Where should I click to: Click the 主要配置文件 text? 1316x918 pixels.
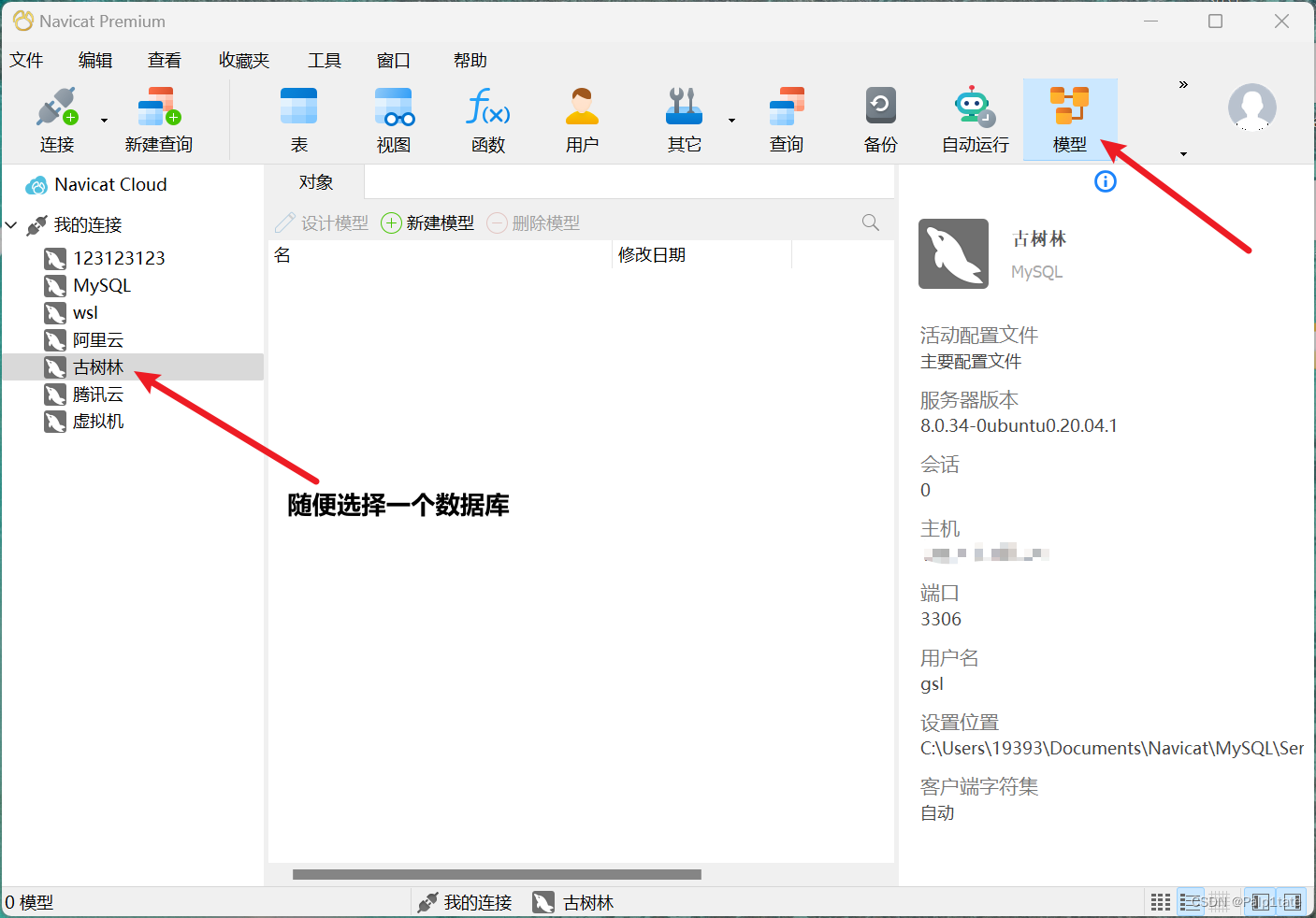971,362
